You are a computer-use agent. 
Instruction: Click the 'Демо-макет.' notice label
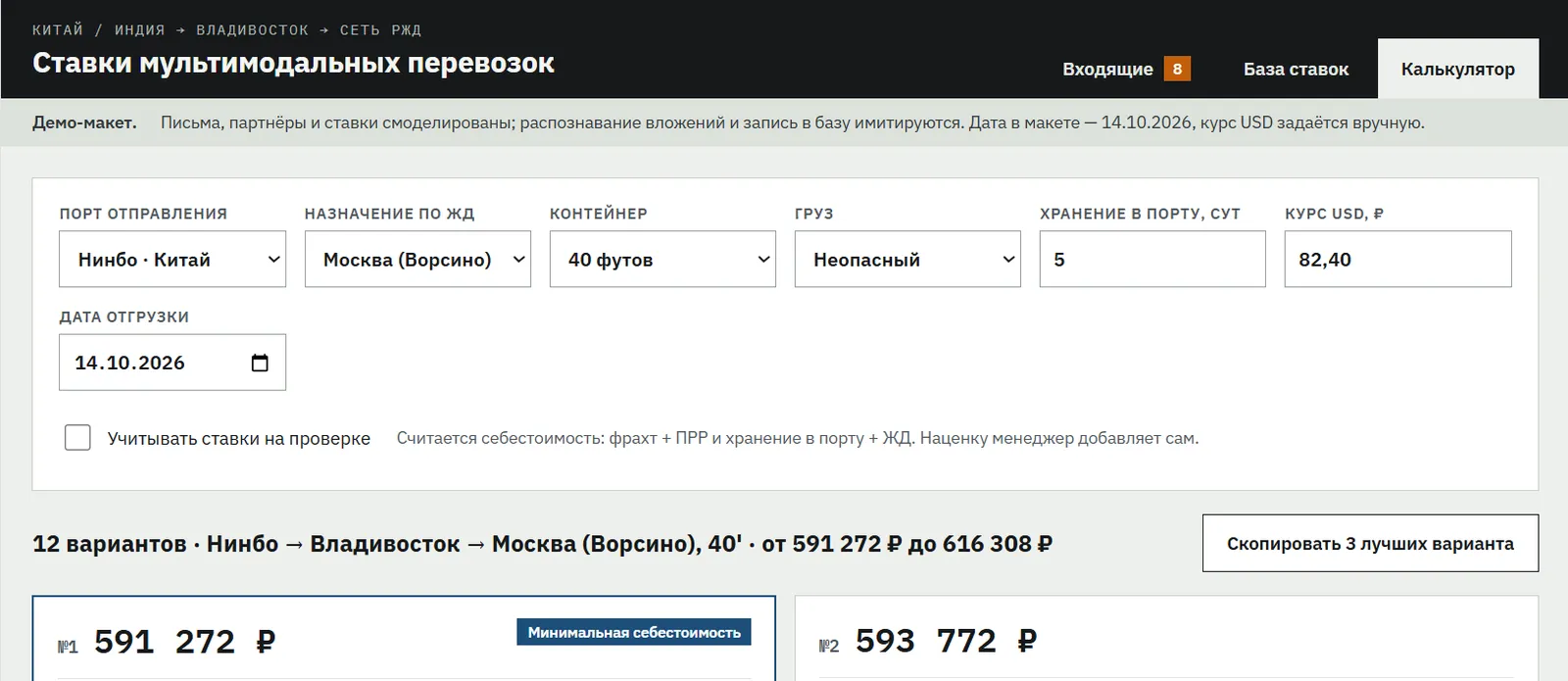(84, 122)
